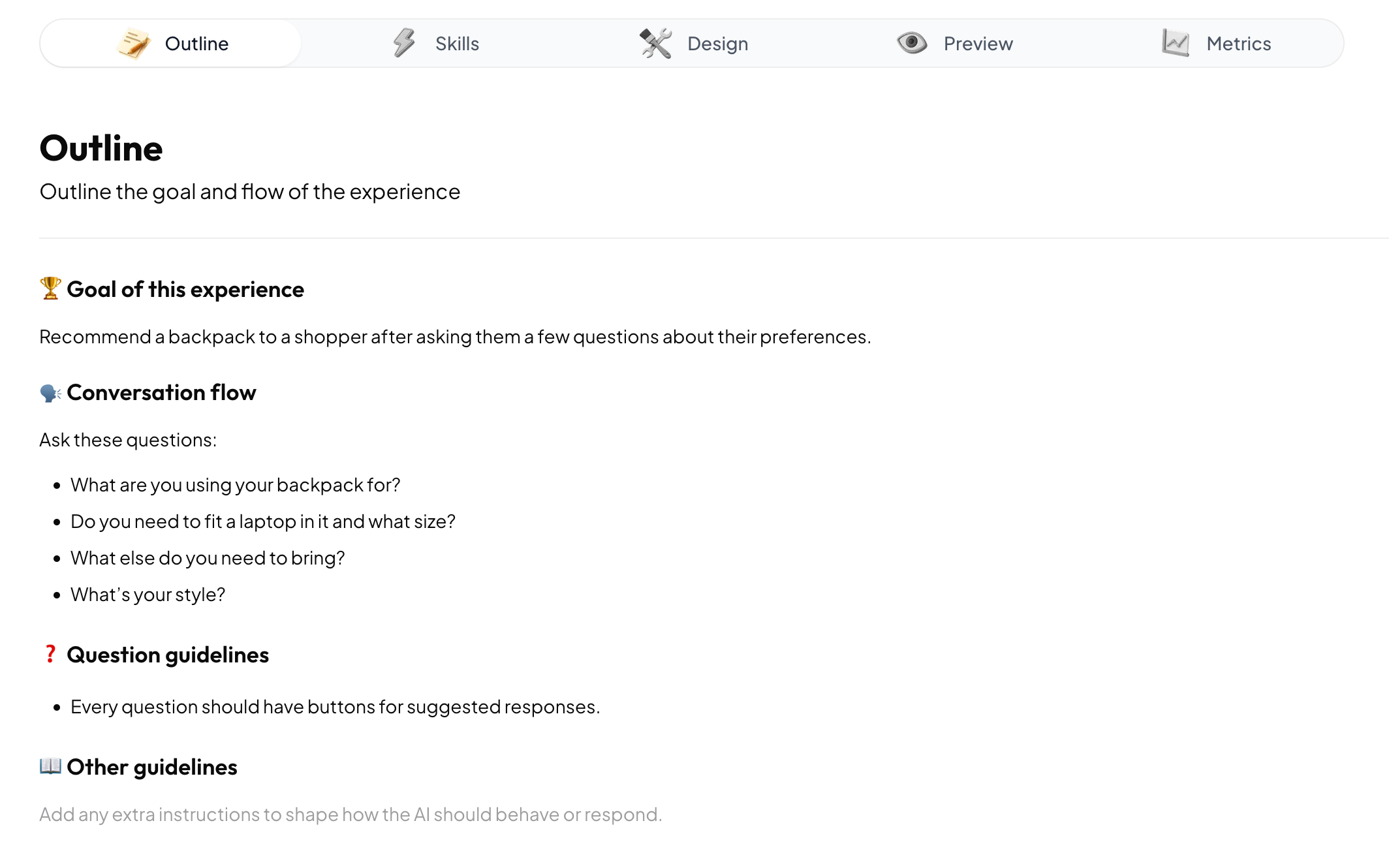The width and height of the screenshot is (1389, 868).
Task: Click into the Other guidelines placeholder field
Action: [351, 814]
